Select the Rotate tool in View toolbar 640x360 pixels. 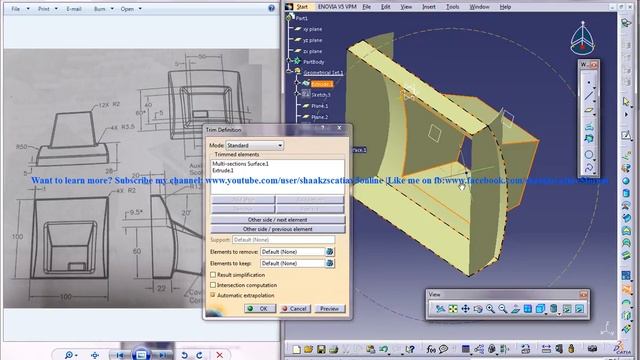coord(478,309)
